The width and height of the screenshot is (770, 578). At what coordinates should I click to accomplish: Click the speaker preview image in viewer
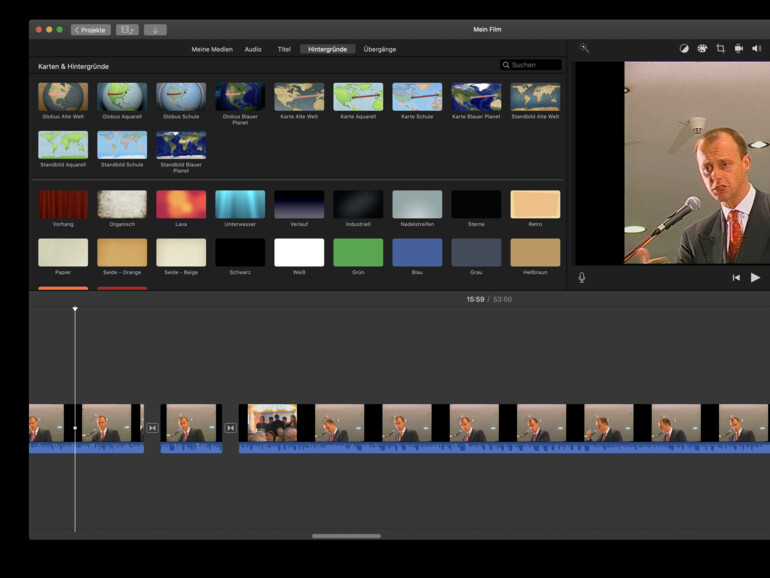697,163
